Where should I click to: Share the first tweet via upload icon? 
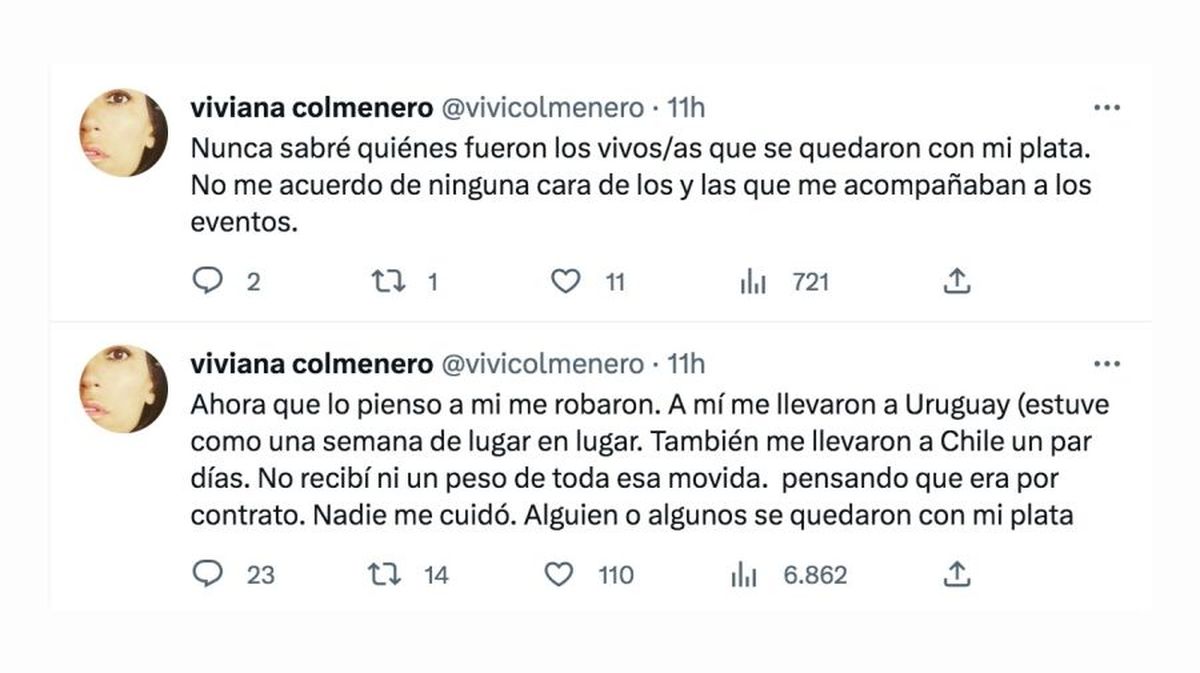point(959,282)
